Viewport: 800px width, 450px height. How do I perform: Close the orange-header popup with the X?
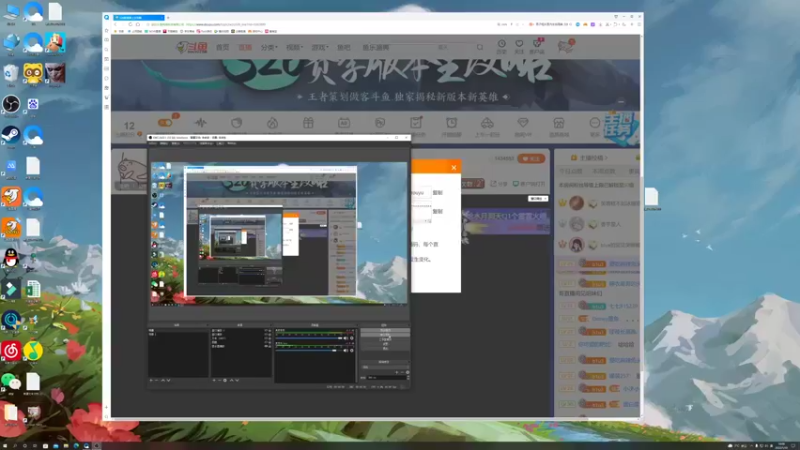point(454,167)
